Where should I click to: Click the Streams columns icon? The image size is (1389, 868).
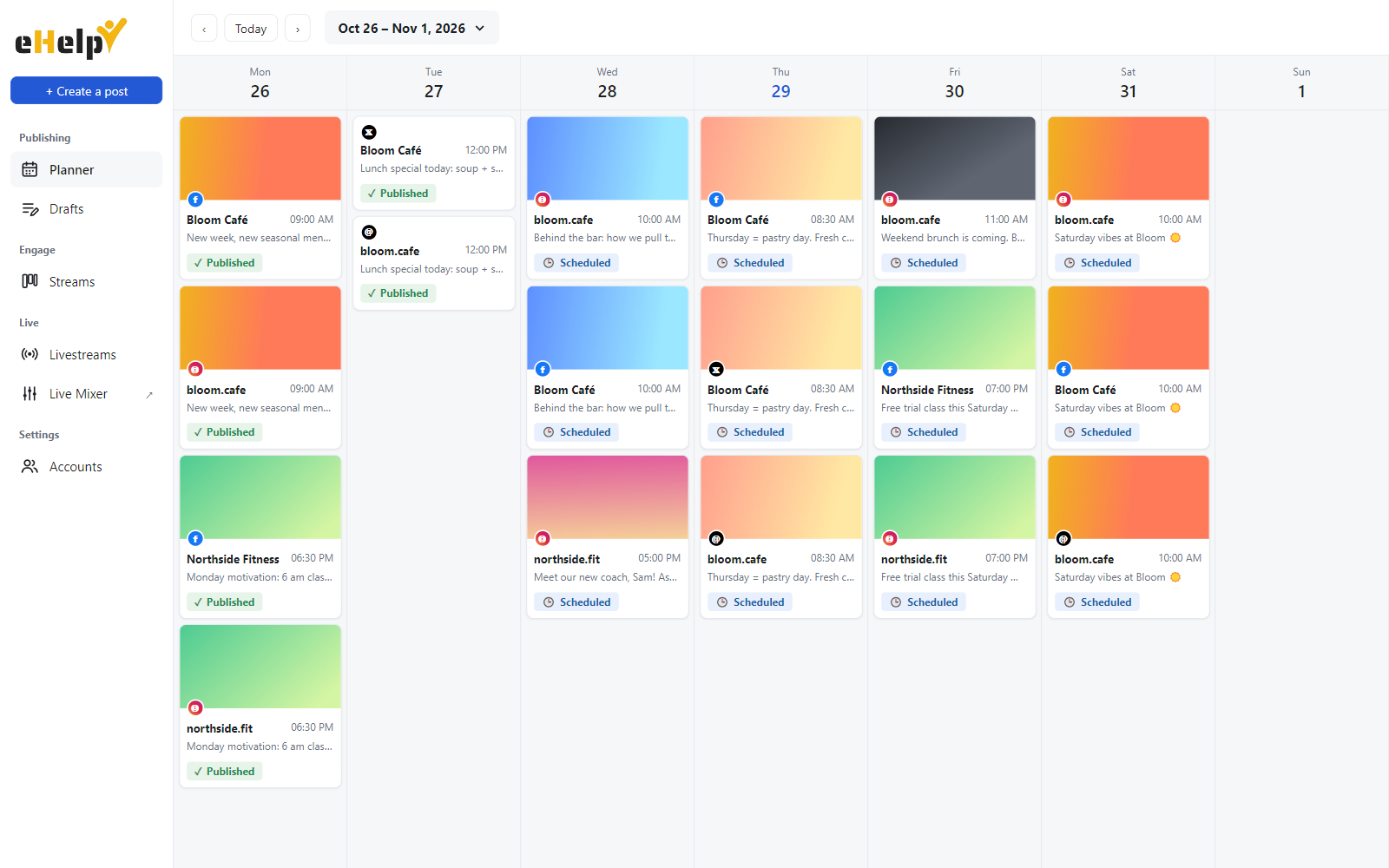pyautogui.click(x=30, y=281)
